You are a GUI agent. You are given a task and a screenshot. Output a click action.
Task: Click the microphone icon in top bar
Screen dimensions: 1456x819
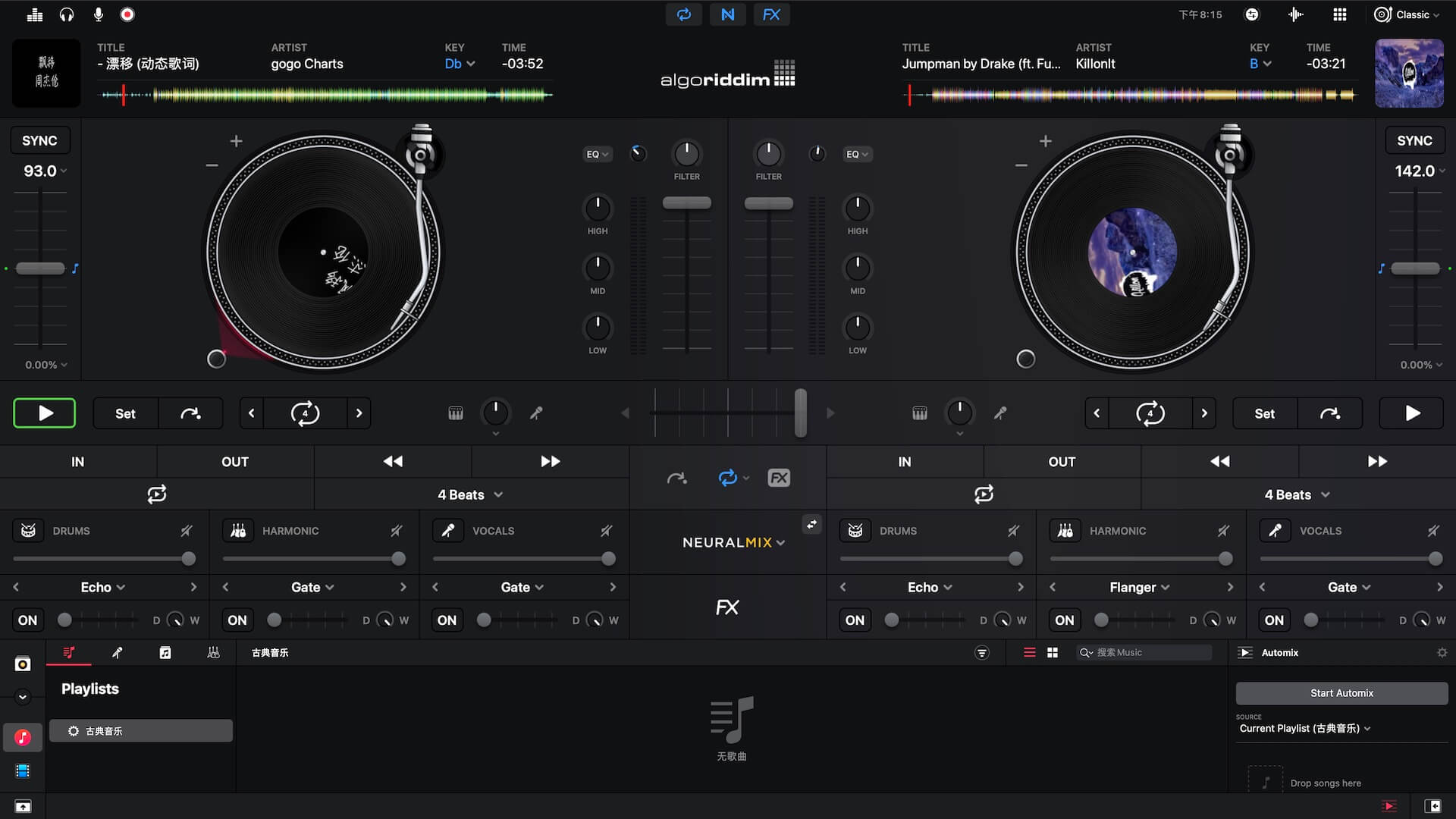98,14
